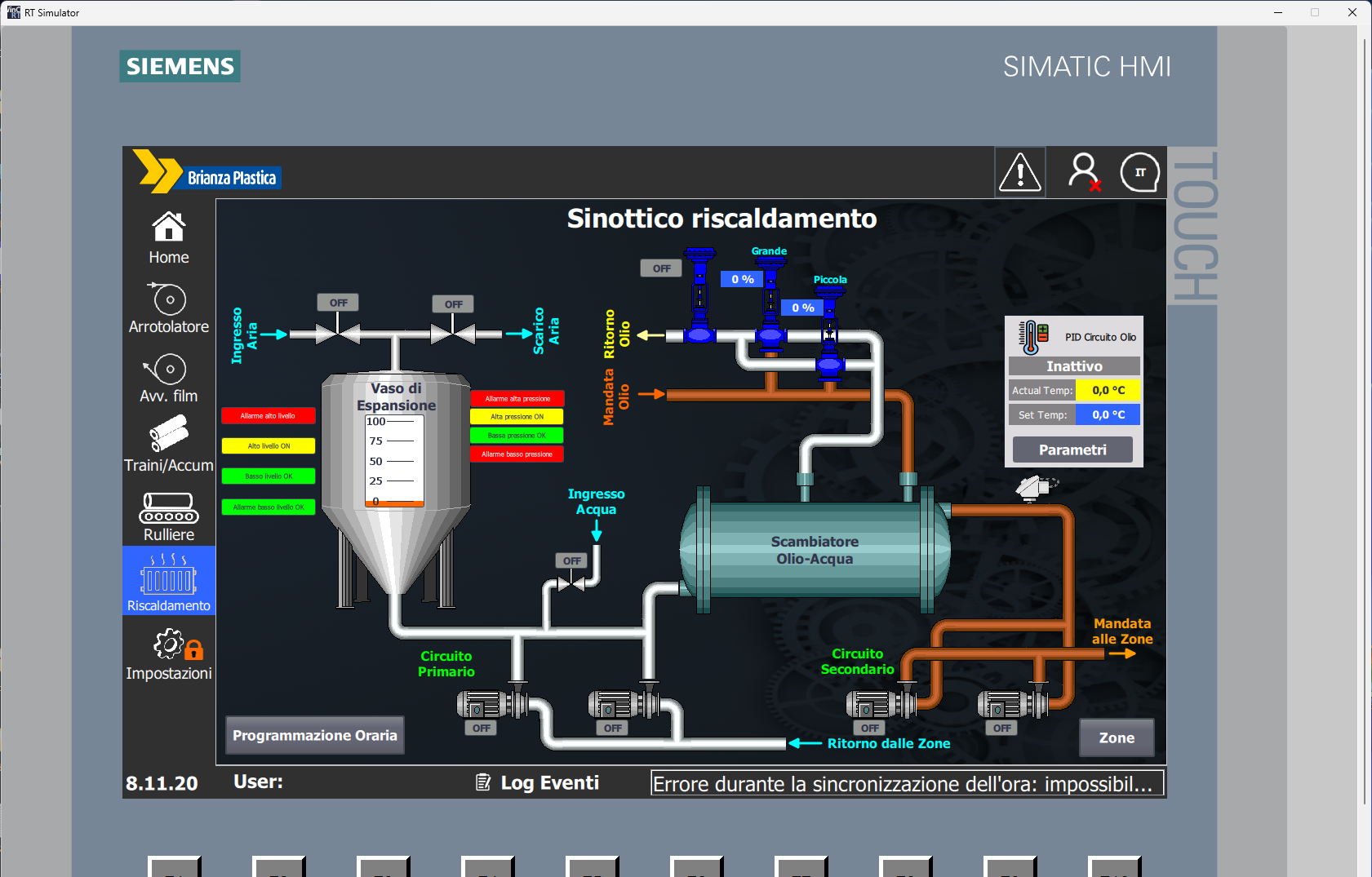Click the Scarico Aria outlet valve

(453, 334)
